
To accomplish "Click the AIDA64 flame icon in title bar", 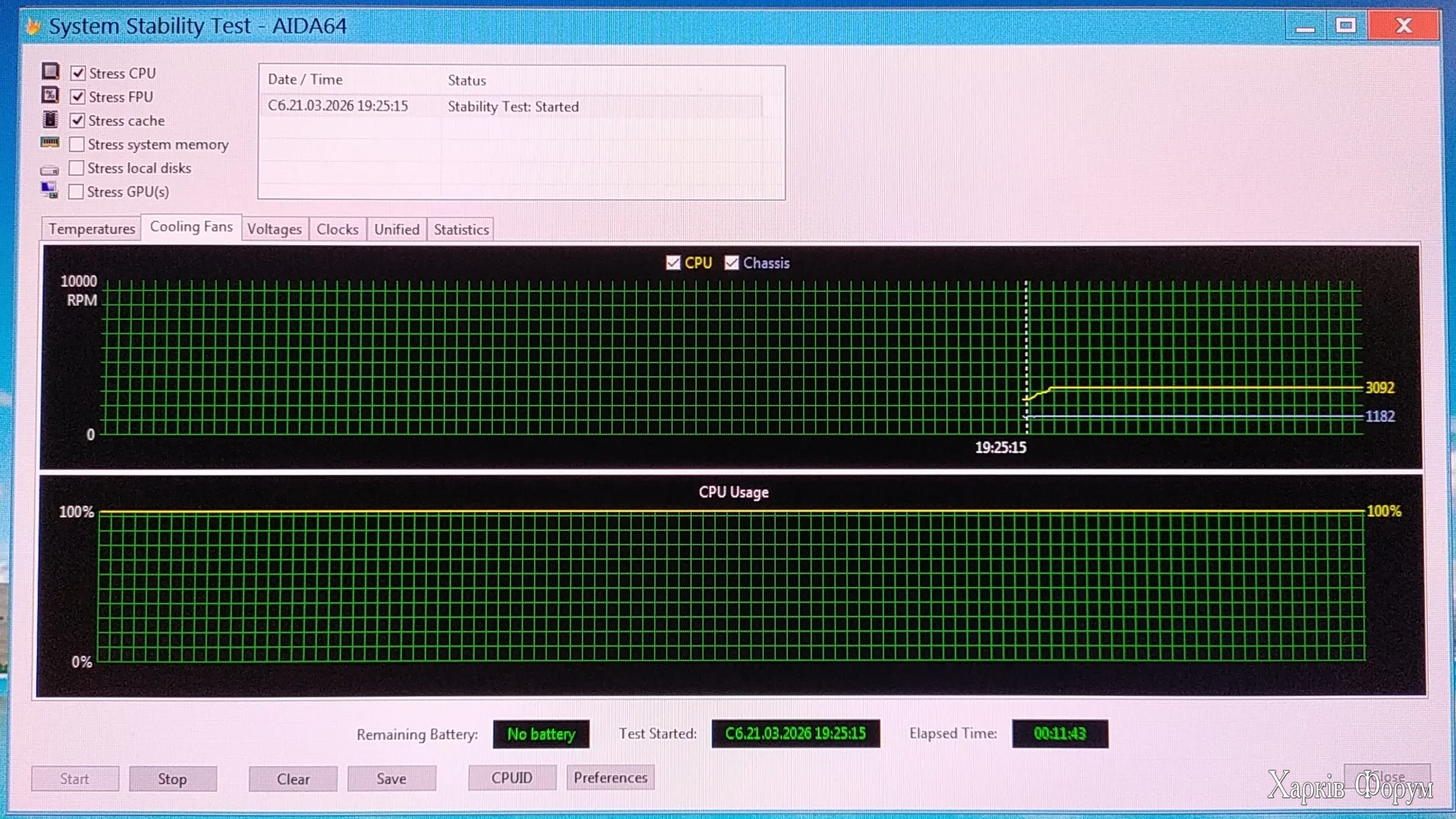I will point(33,27).
